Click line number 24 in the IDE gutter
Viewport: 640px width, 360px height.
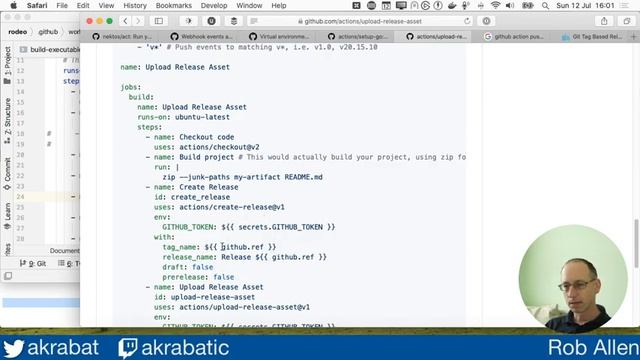(20, 197)
